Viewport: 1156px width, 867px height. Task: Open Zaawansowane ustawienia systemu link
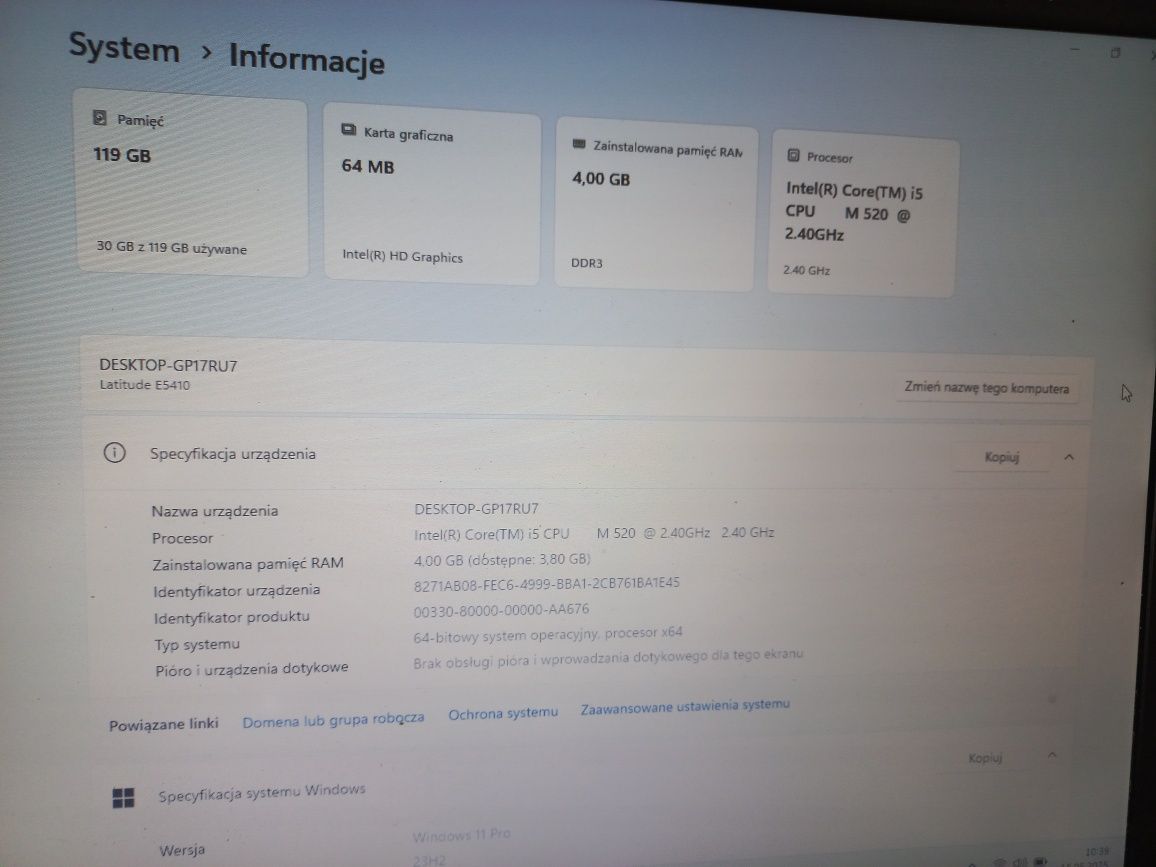click(x=685, y=706)
